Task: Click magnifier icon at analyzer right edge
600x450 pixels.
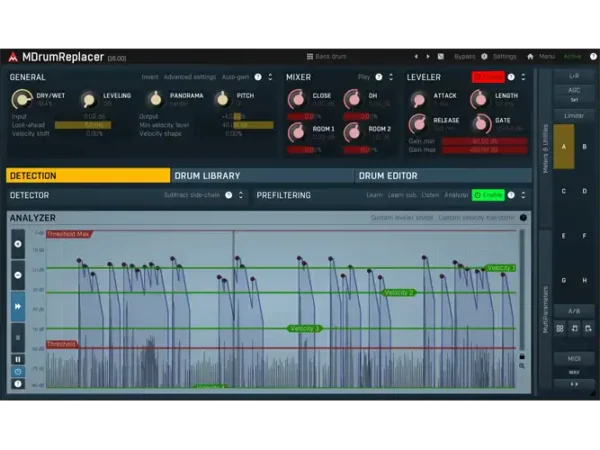Action: 522,366
